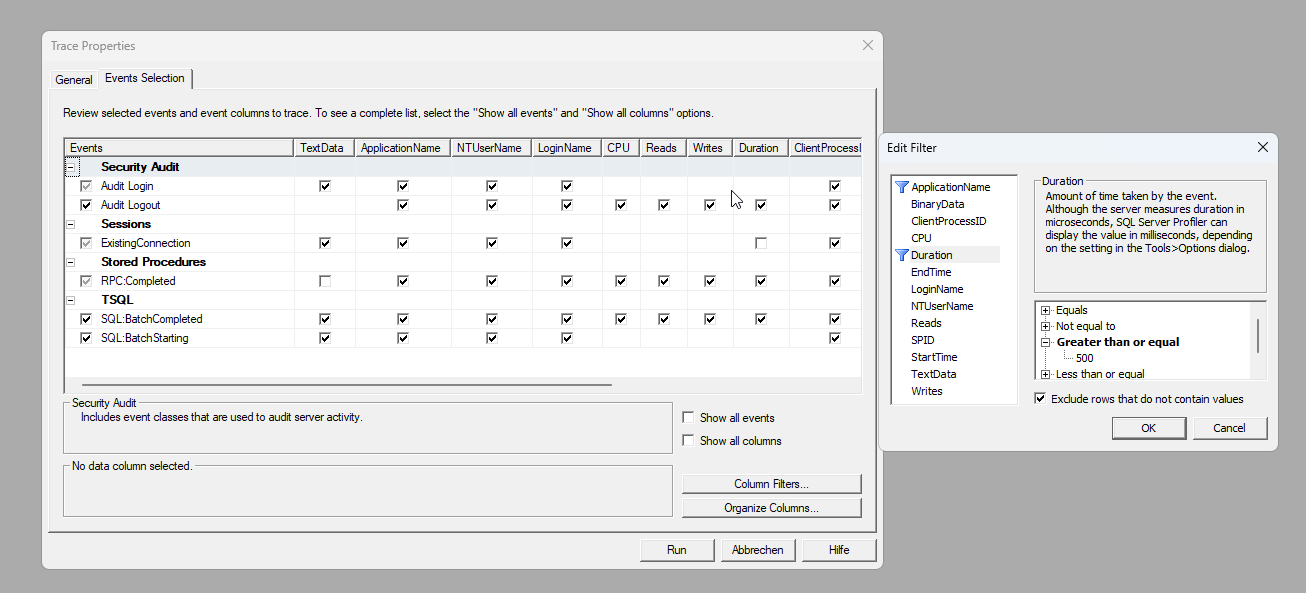Open the Column Filters dialog
Viewport: 1306px width, 593px height.
point(771,484)
